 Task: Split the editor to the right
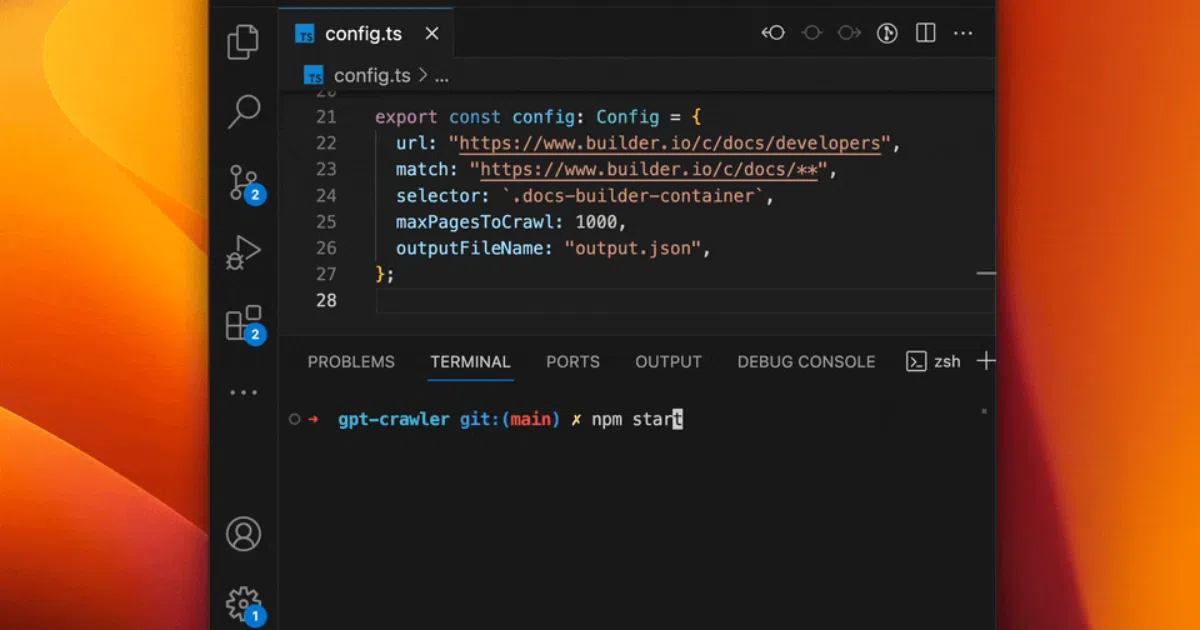(926, 33)
